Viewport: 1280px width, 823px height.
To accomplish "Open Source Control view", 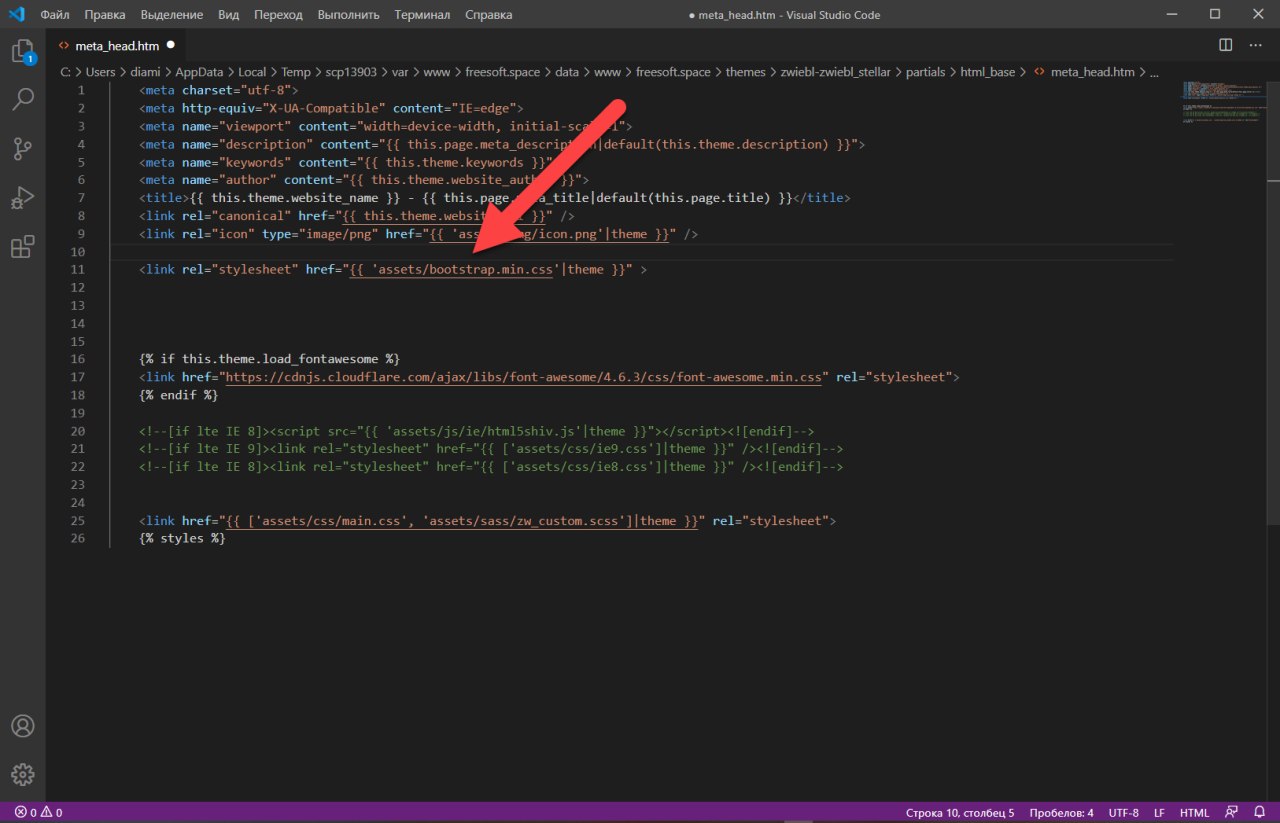I will 22,149.
